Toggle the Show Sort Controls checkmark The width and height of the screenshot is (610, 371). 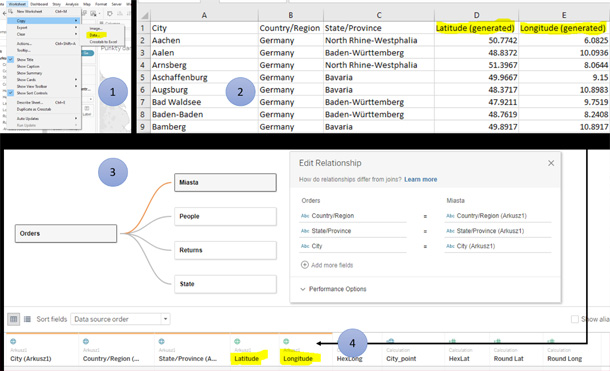click(11, 93)
